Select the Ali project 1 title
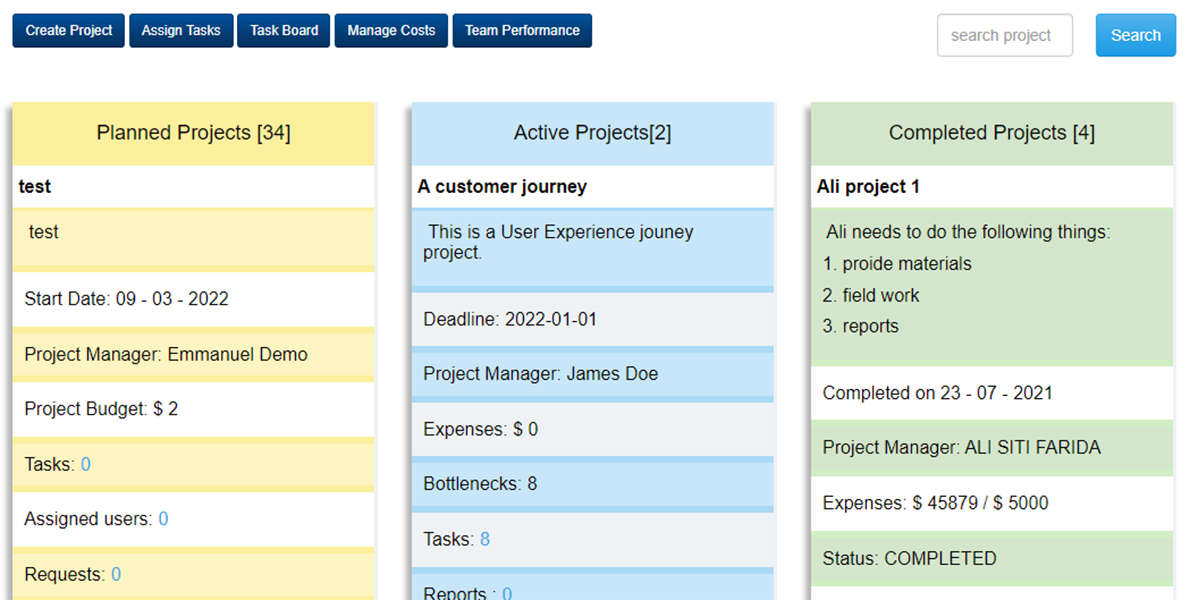Image resolution: width=1190 pixels, height=600 pixels. 868,186
